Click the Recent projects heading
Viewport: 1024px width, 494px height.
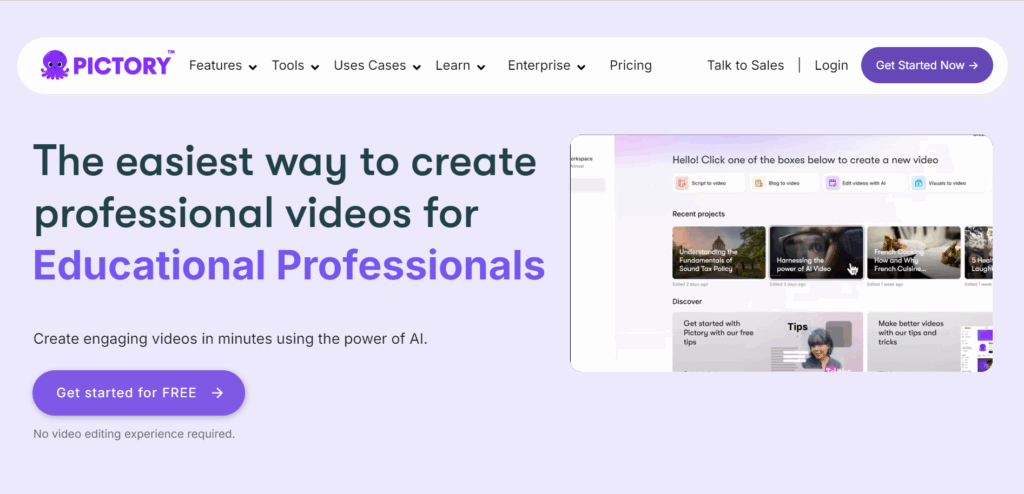pyautogui.click(x=698, y=214)
